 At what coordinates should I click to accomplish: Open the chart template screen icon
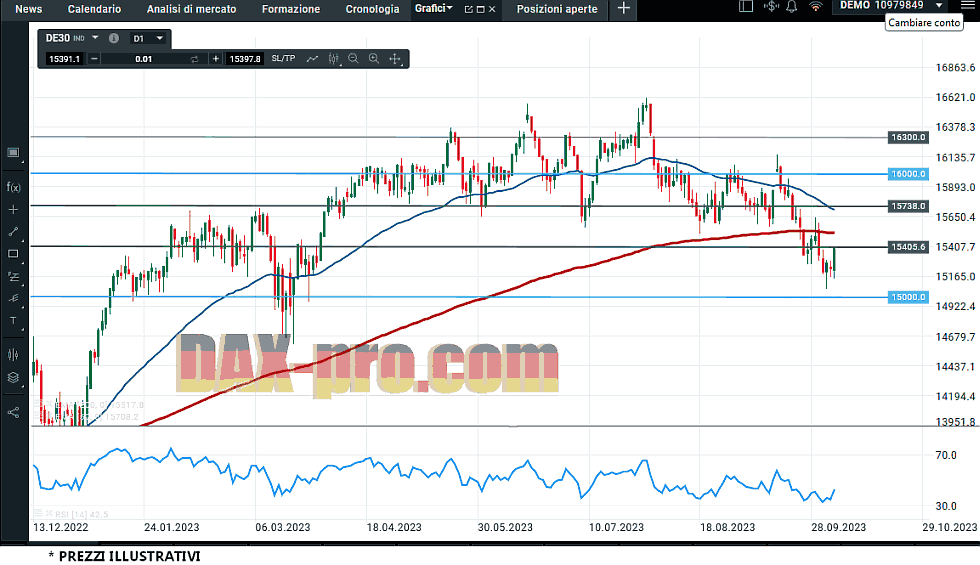pos(13,153)
